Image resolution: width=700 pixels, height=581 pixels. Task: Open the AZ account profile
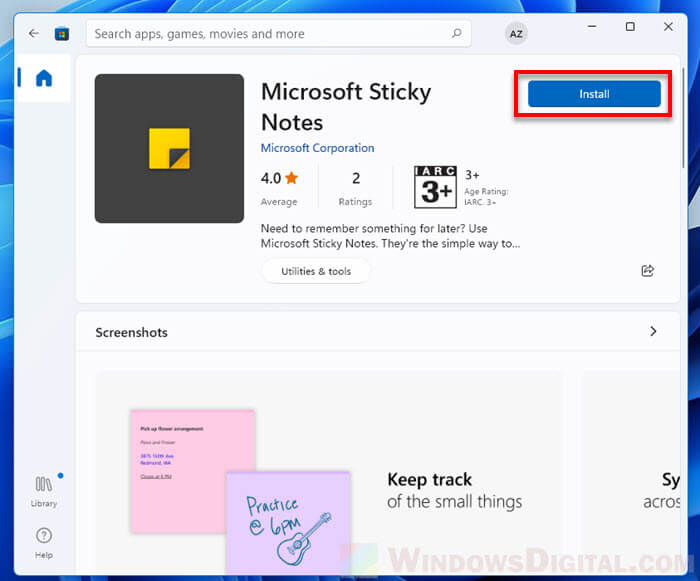[x=516, y=34]
